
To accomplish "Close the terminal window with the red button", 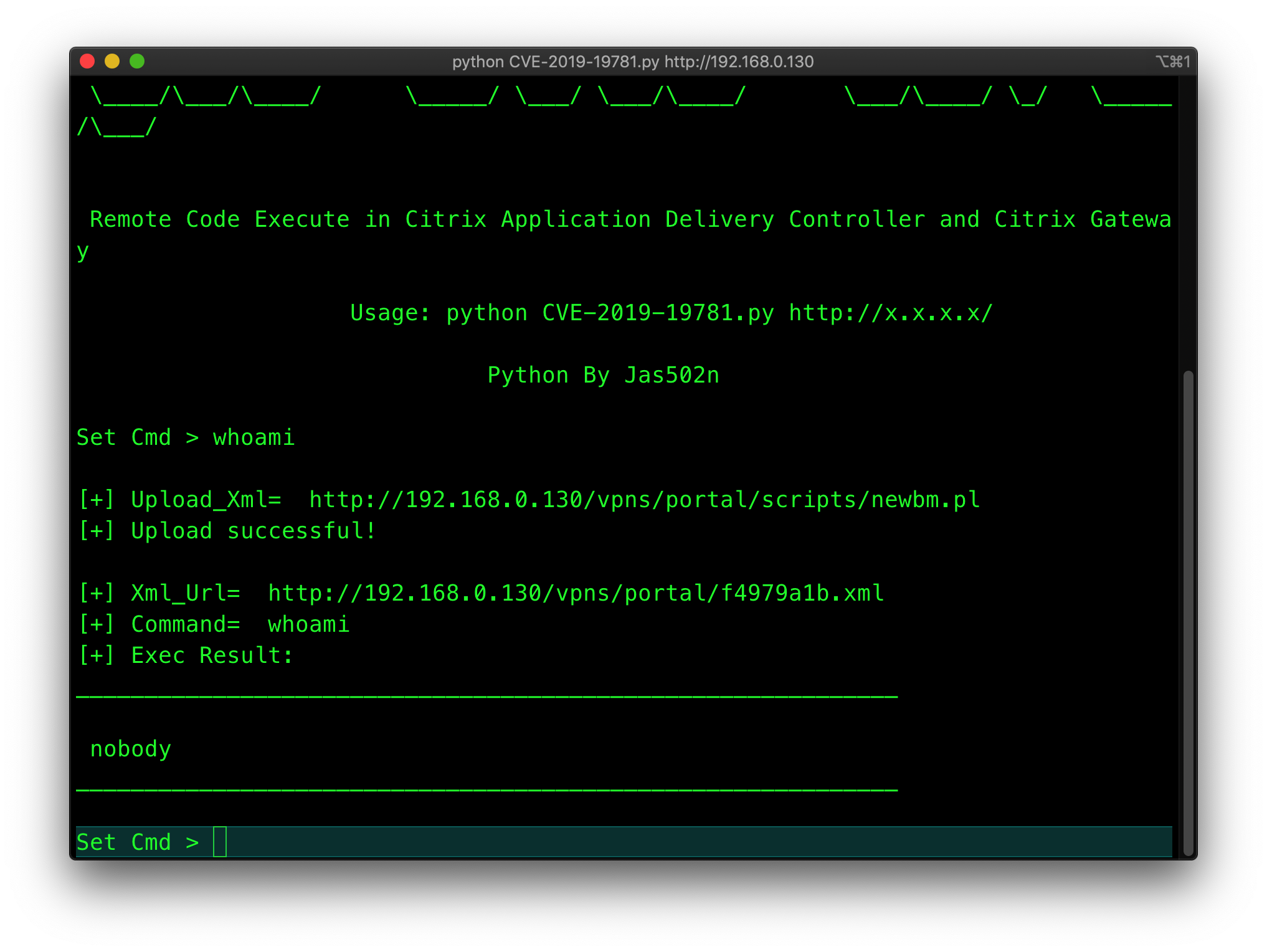I will 87,61.
